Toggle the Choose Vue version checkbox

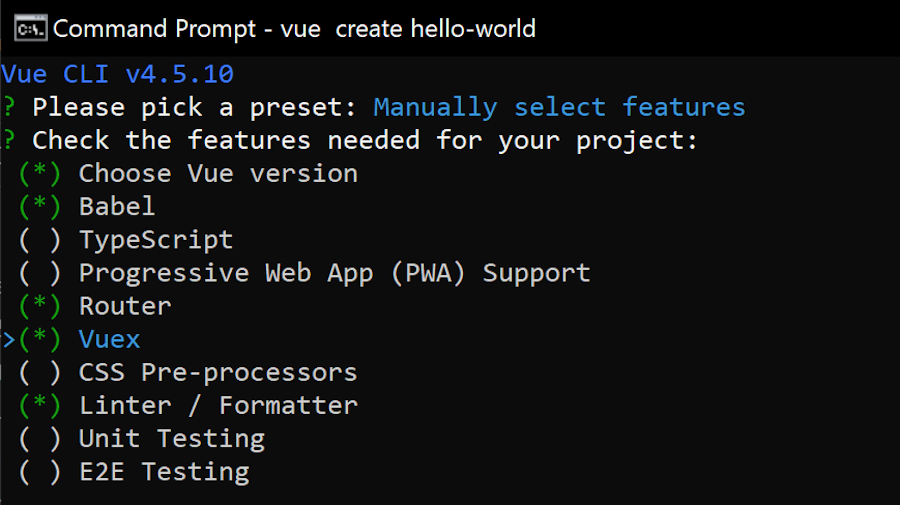click(40, 174)
